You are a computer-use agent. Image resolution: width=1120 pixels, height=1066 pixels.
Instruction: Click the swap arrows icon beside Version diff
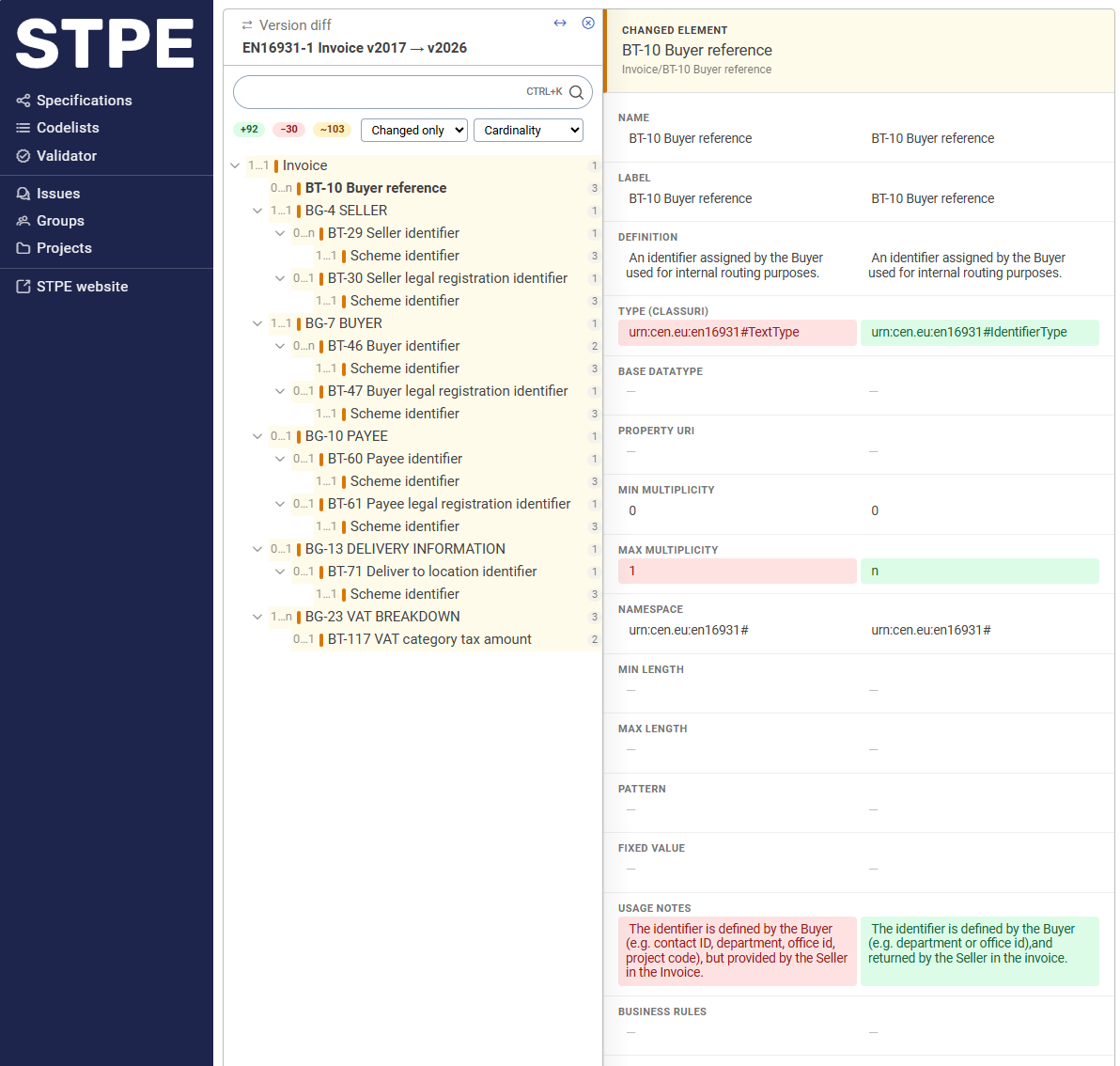click(247, 25)
